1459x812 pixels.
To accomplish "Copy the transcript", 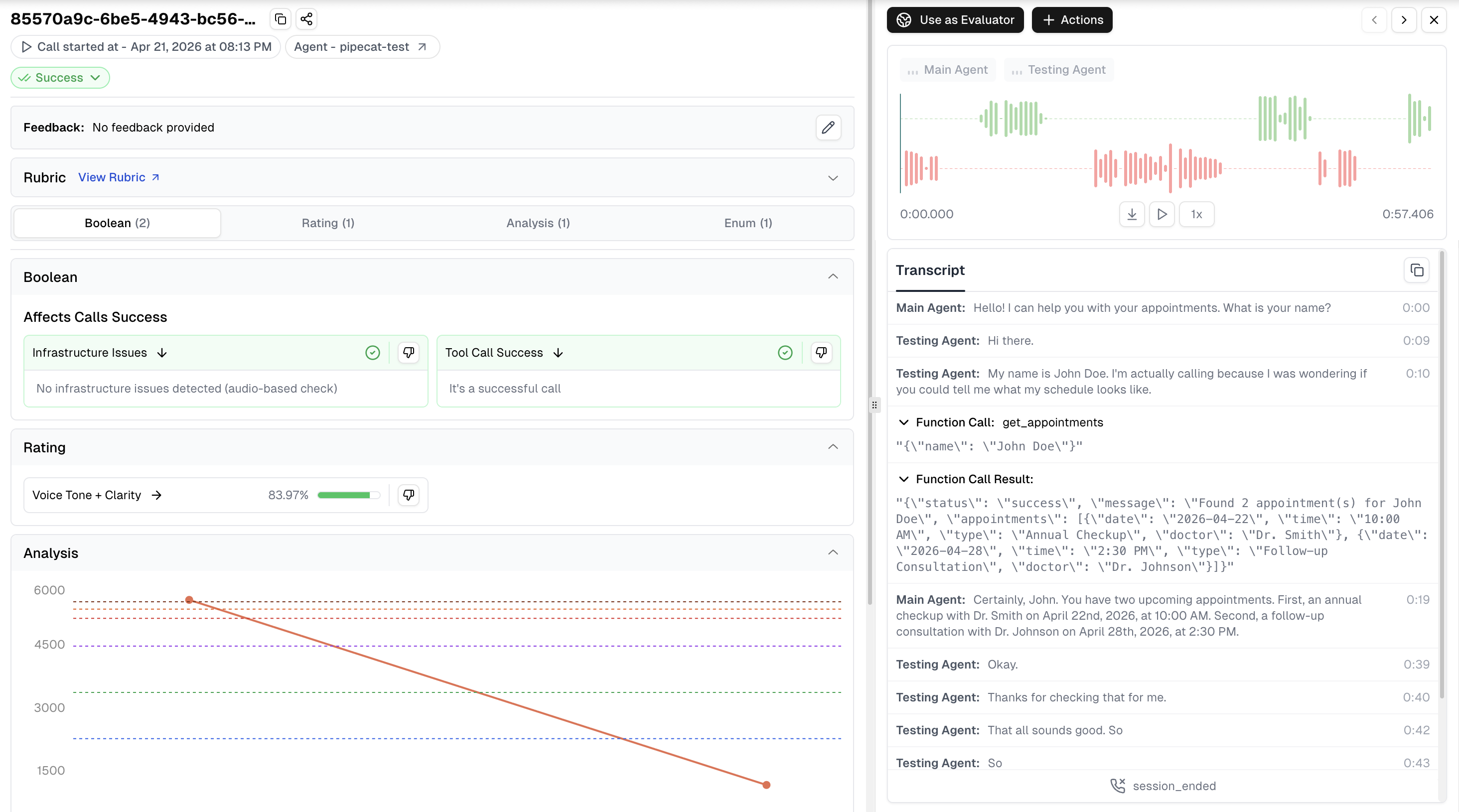I will 1417,270.
